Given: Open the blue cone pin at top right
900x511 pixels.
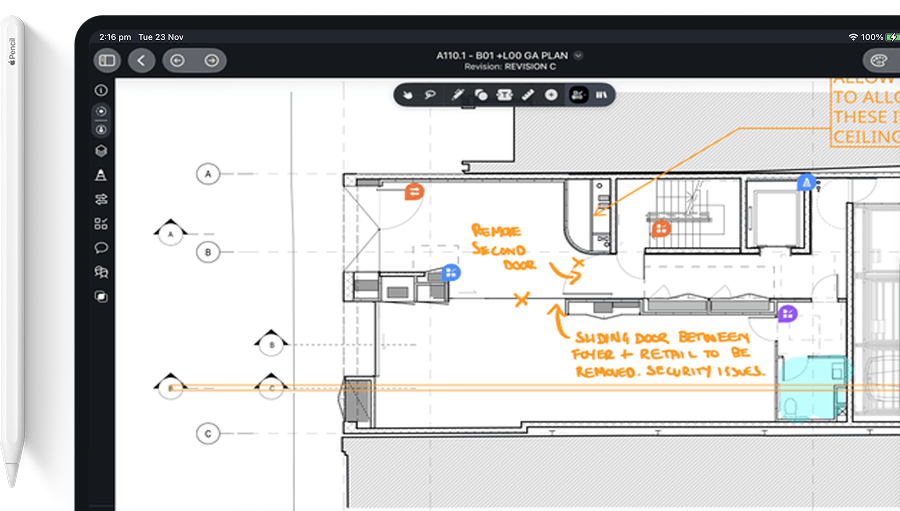Looking at the screenshot, I should (x=806, y=183).
